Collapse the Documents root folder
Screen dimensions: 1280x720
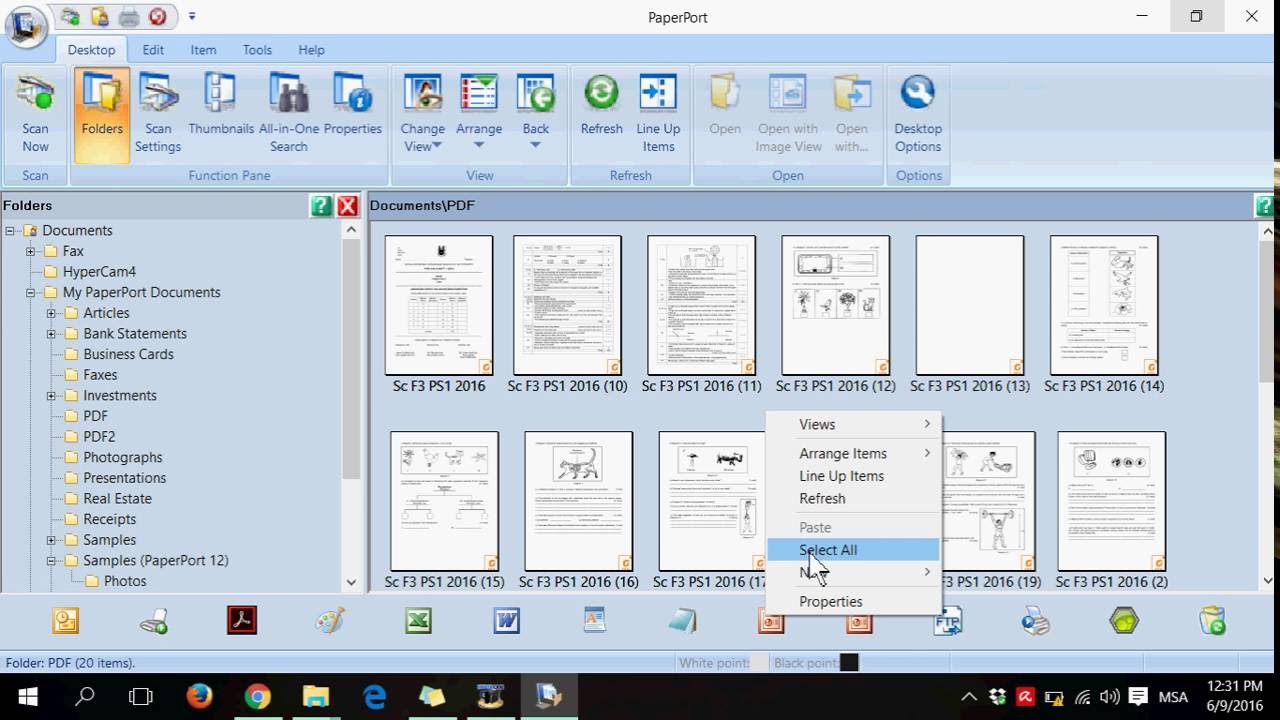(x=10, y=231)
